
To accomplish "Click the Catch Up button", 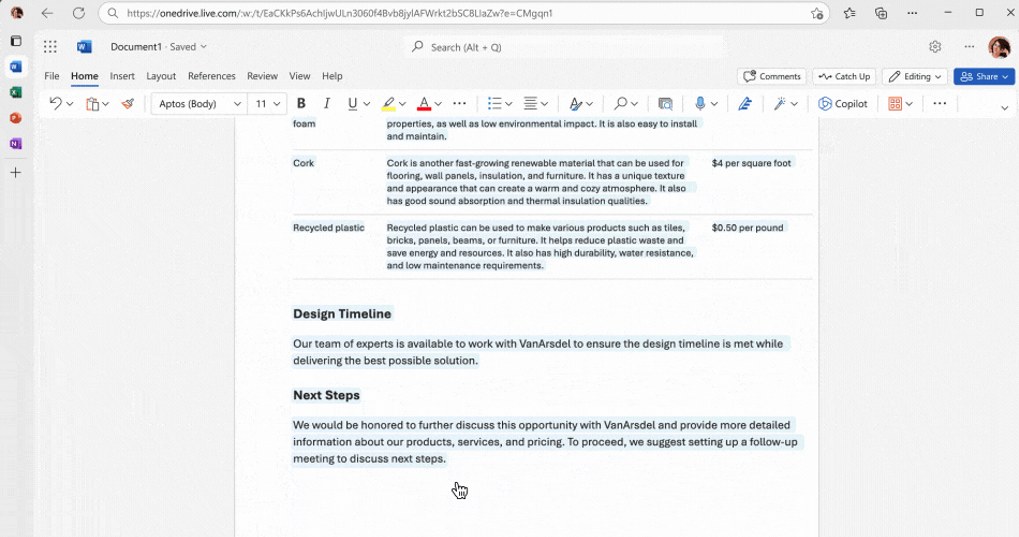I will (844, 76).
